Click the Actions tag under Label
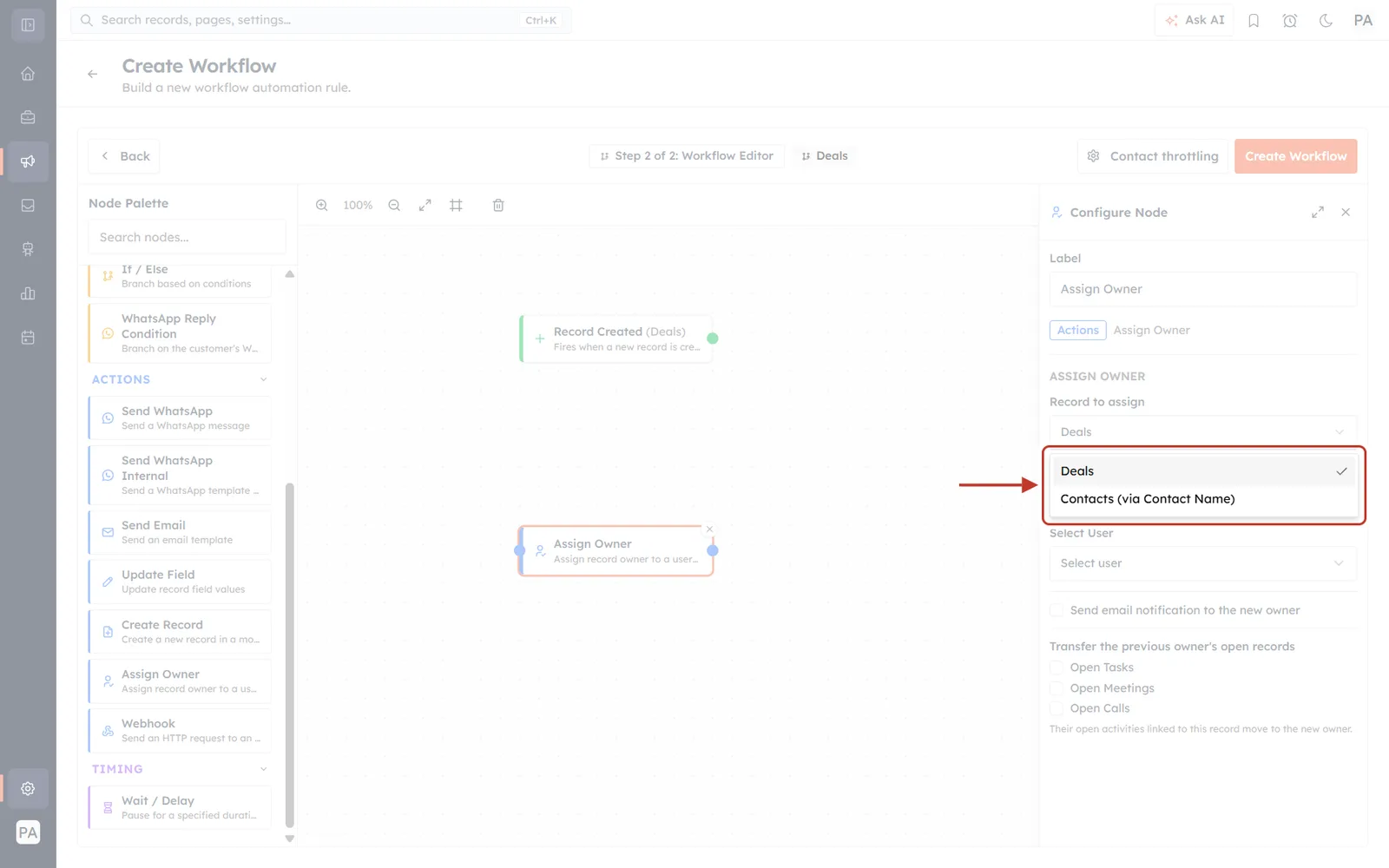This screenshot has height=868, width=1389. point(1078,330)
